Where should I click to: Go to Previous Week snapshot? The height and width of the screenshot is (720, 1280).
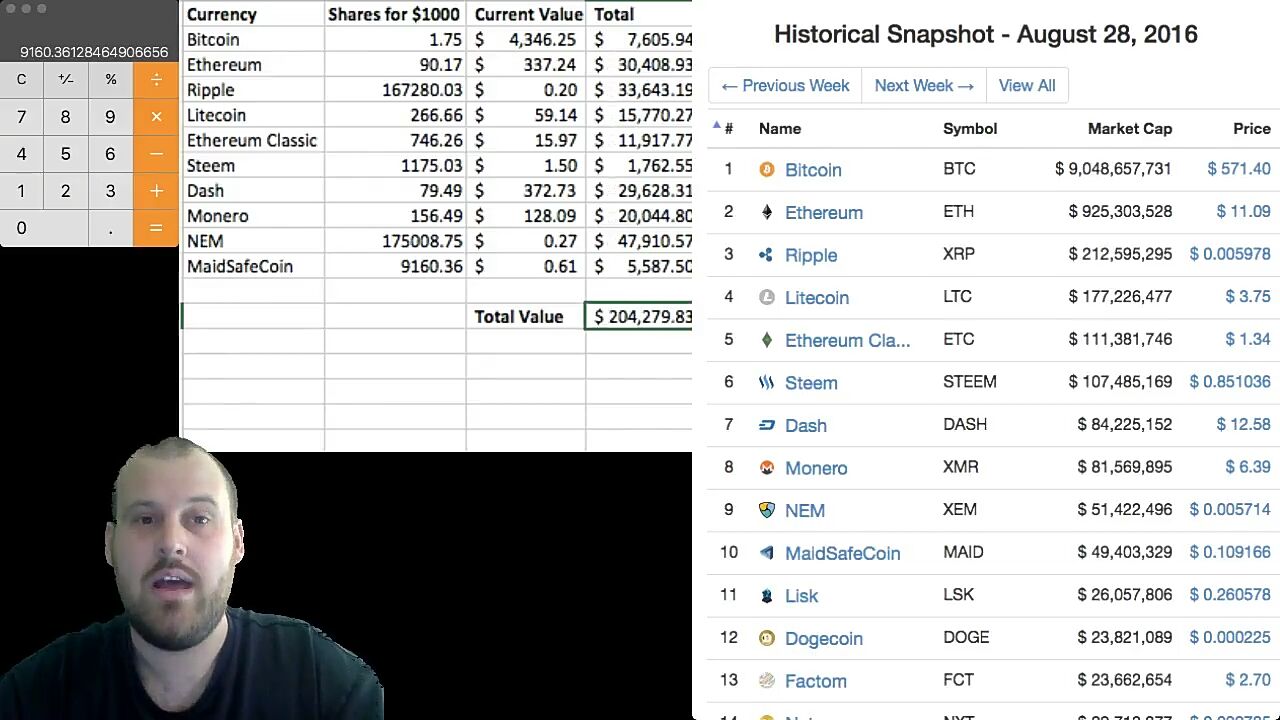[785, 85]
